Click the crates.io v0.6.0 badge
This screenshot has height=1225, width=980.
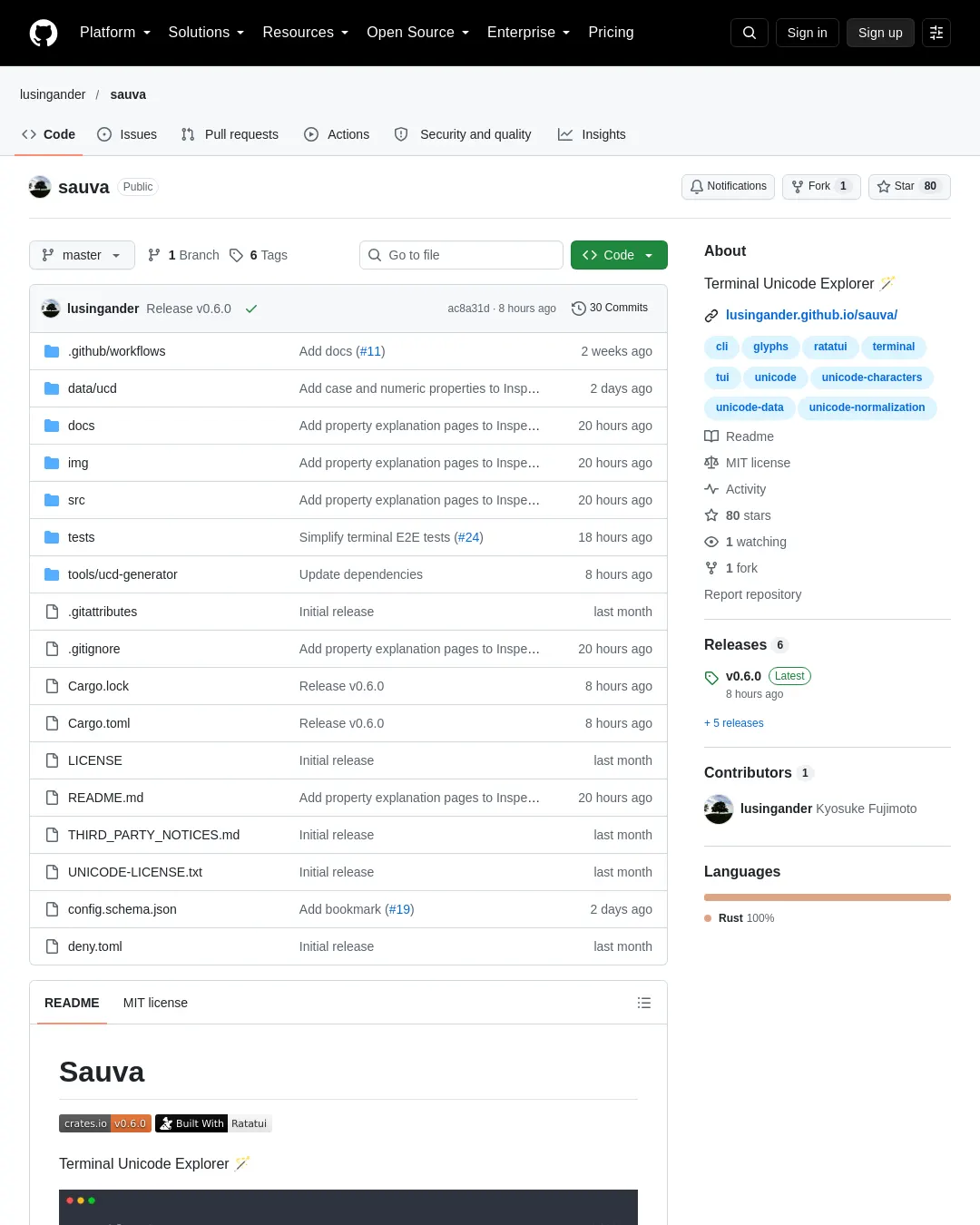coord(105,1123)
